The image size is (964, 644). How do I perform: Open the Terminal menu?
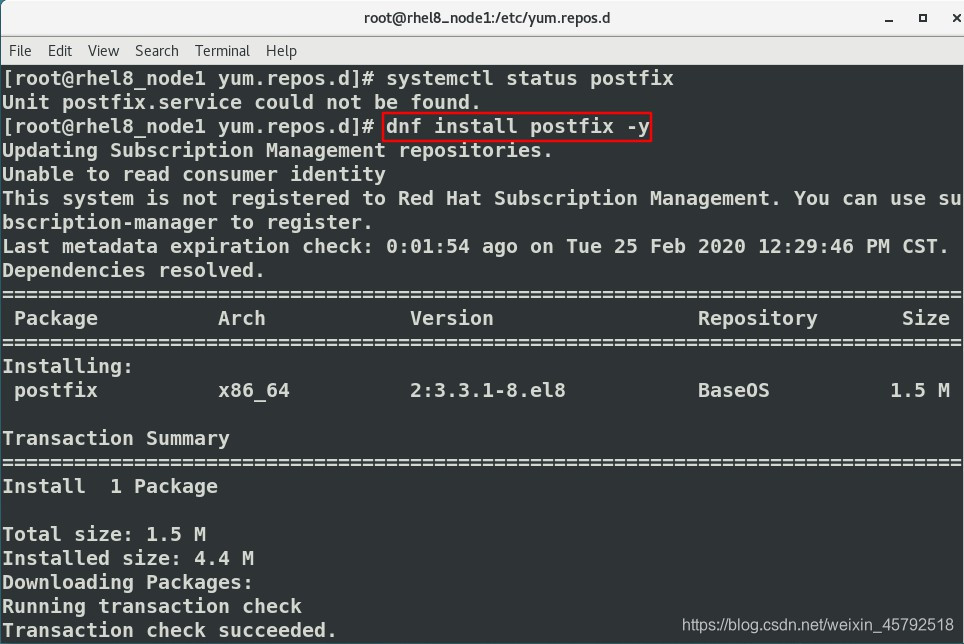coord(222,51)
